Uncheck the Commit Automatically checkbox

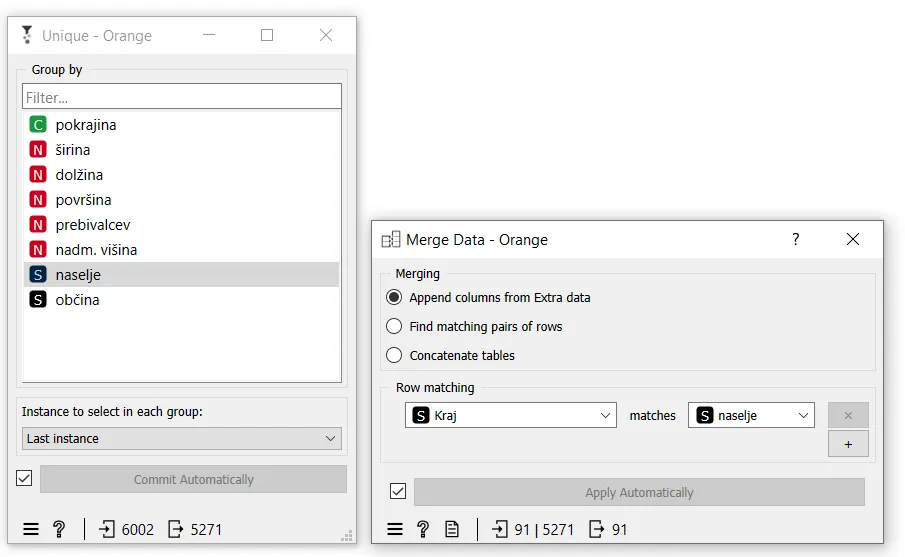coord(24,479)
